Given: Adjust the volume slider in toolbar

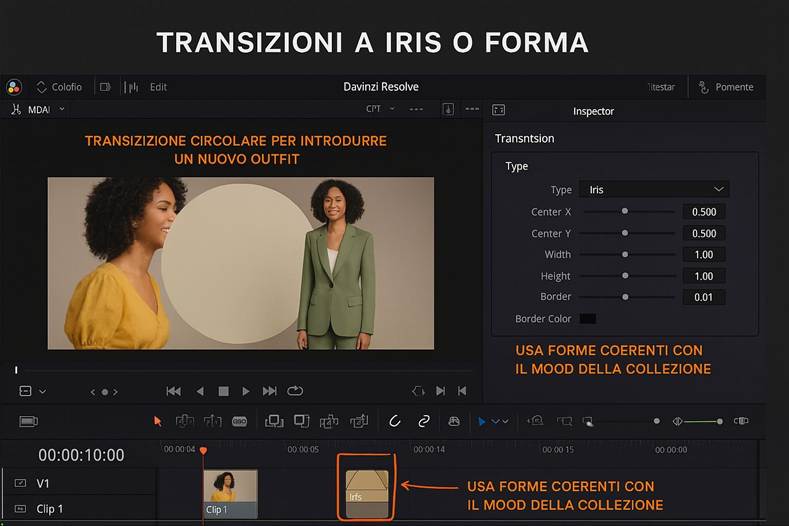Looking at the screenshot, I should tap(699, 421).
